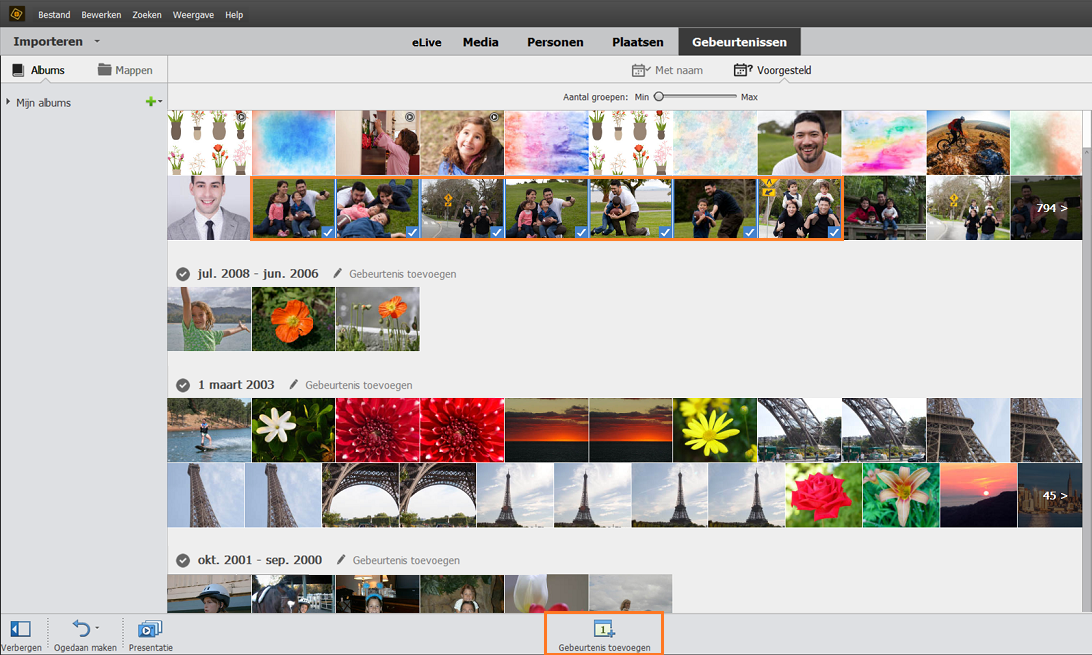Click pencil icon next to okt. 2001 group
The height and width of the screenshot is (655, 1092).
tap(341, 560)
